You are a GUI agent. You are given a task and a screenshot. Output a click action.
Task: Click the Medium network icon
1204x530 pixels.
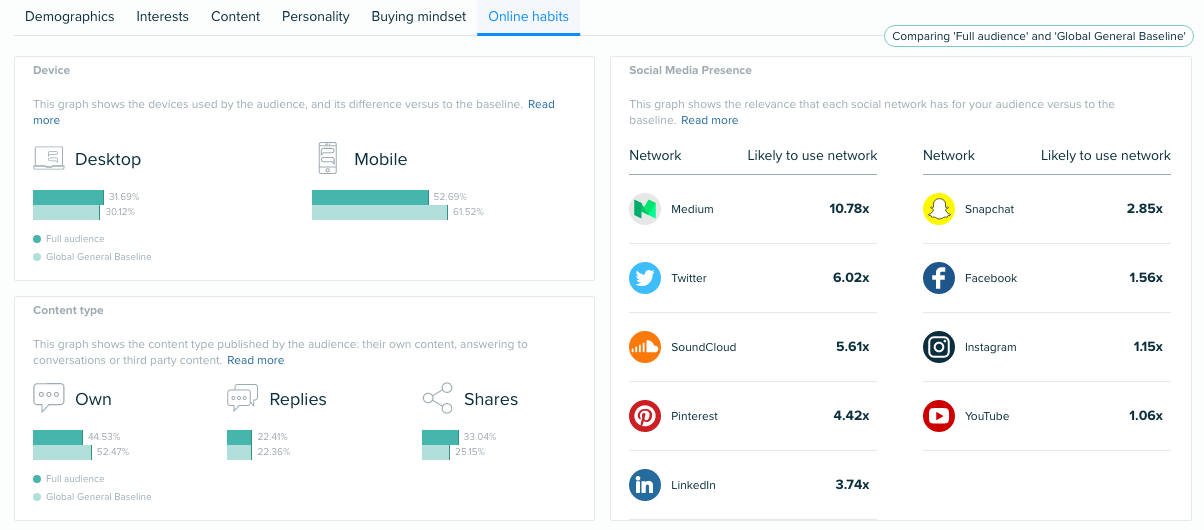click(x=645, y=209)
